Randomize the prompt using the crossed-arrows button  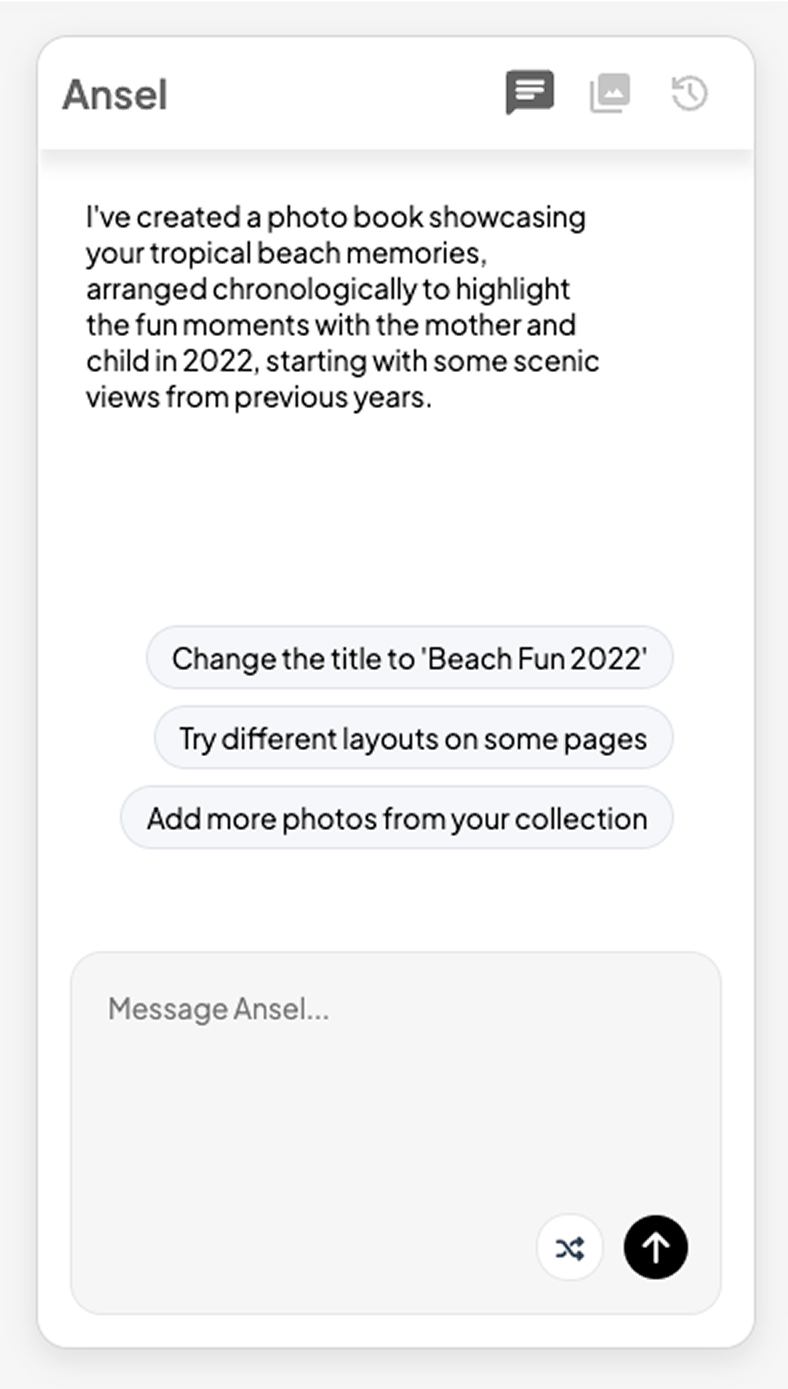[570, 1247]
